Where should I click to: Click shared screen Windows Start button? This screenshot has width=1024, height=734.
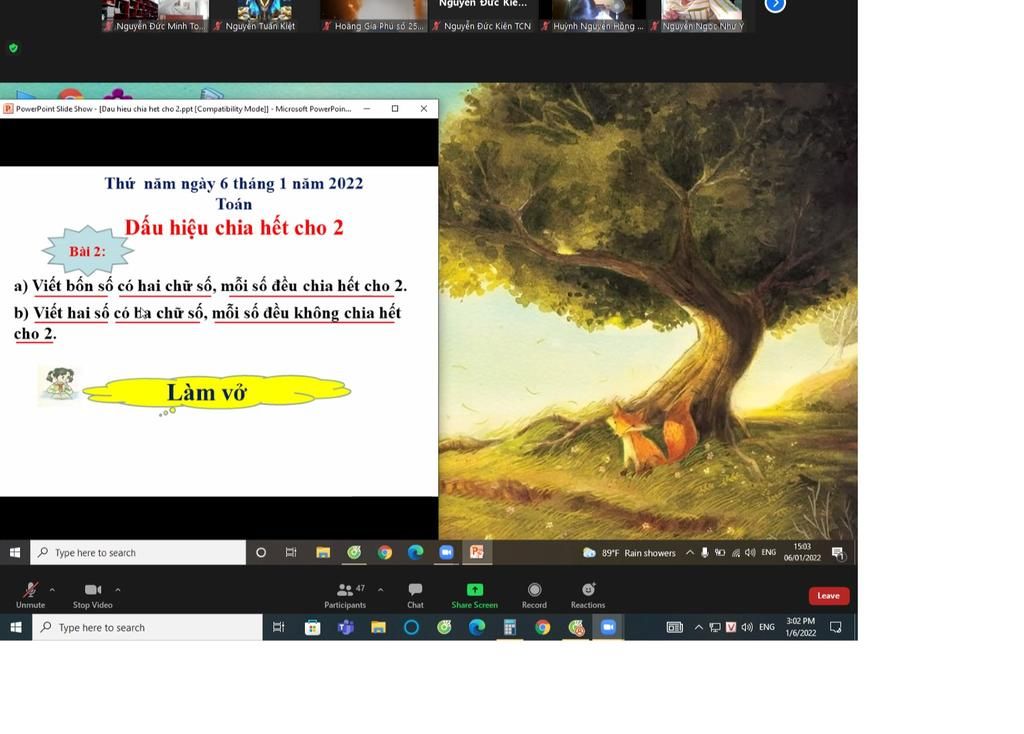coord(15,552)
